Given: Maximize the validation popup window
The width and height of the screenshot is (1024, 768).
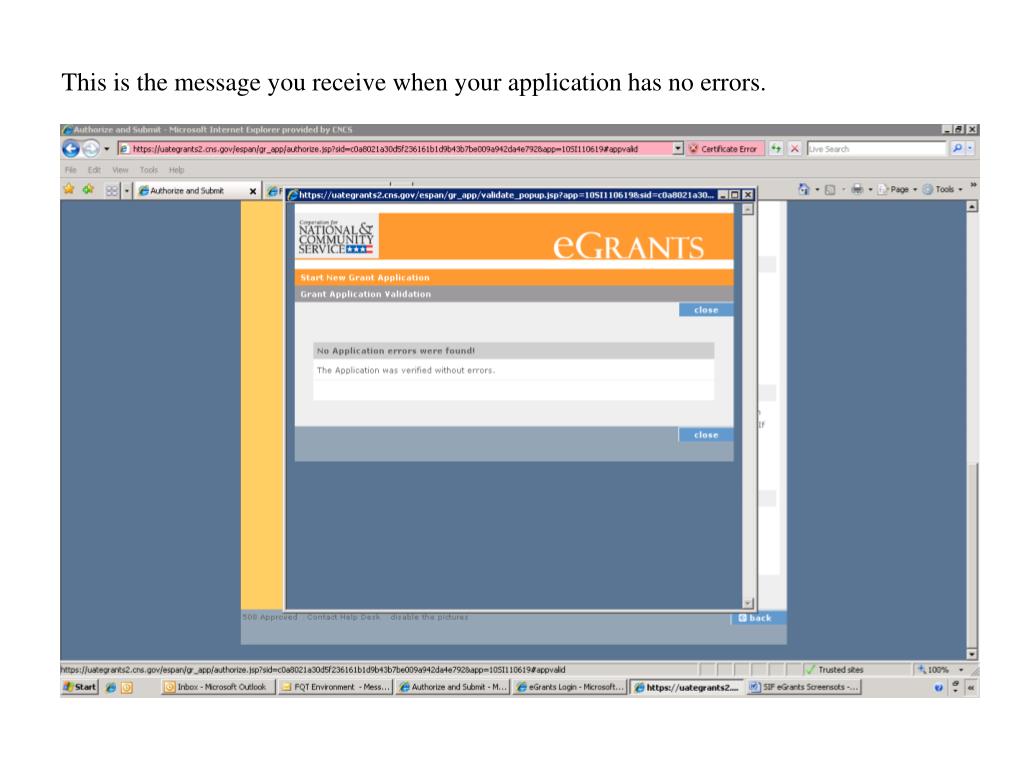Looking at the screenshot, I should coord(735,195).
